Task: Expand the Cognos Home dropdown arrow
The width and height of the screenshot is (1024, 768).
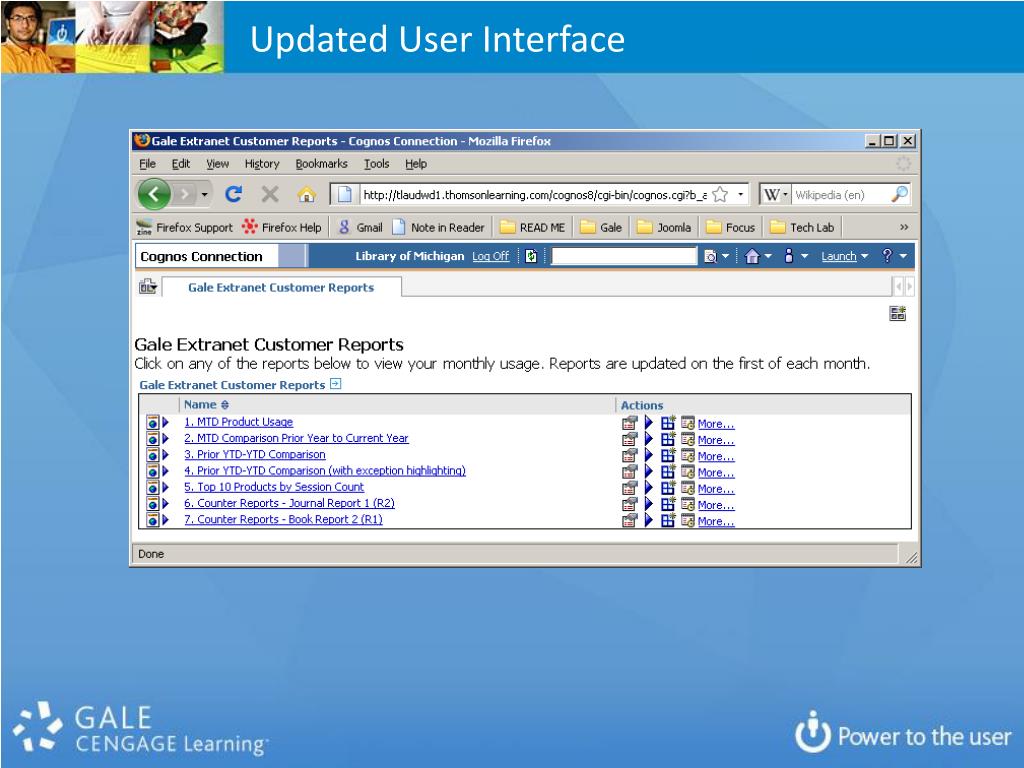Action: pos(767,256)
